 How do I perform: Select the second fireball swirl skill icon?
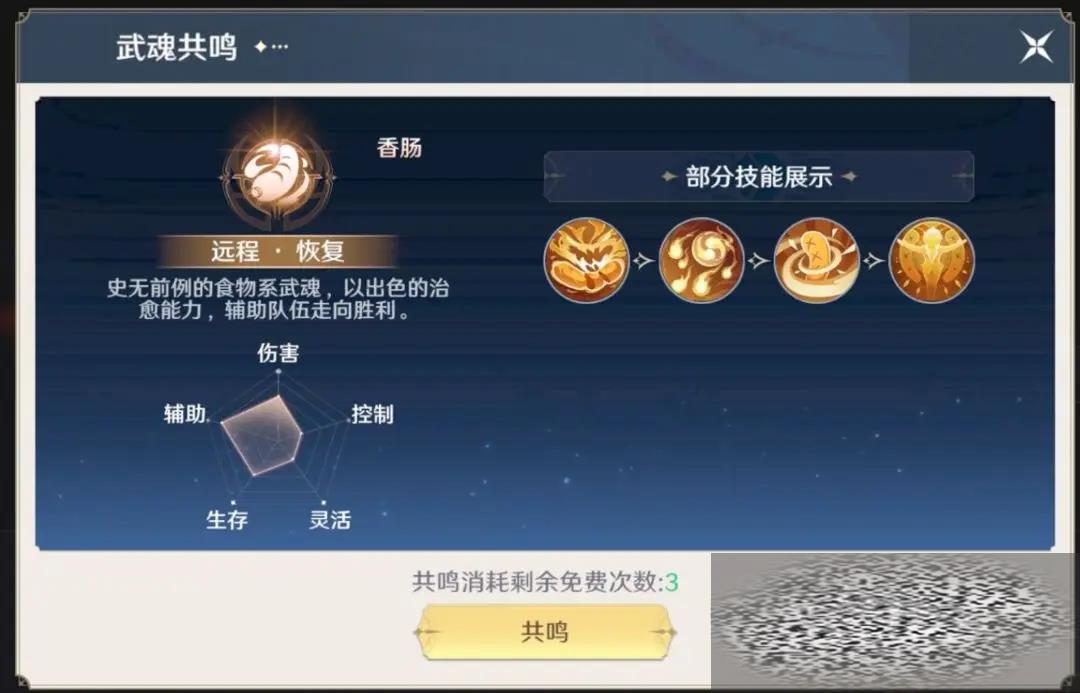click(x=701, y=260)
